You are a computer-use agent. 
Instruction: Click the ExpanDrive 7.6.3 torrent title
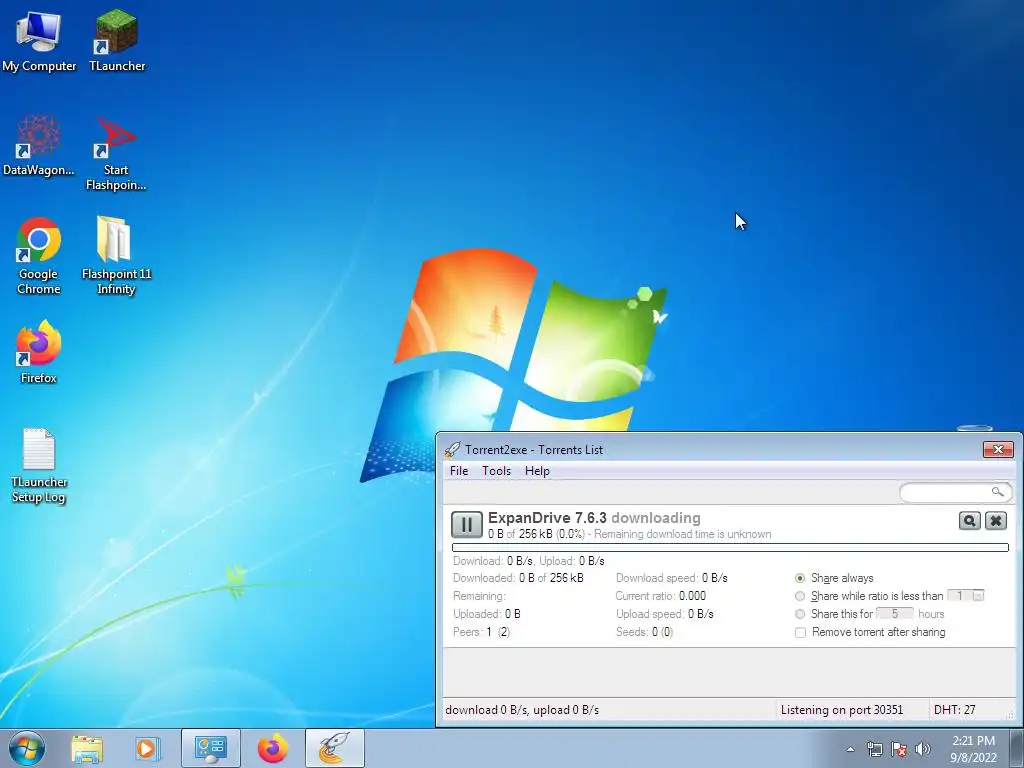tap(547, 518)
